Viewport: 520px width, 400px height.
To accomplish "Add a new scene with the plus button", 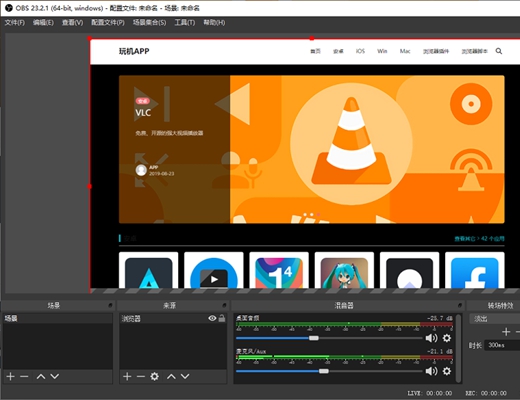I will tap(10, 376).
